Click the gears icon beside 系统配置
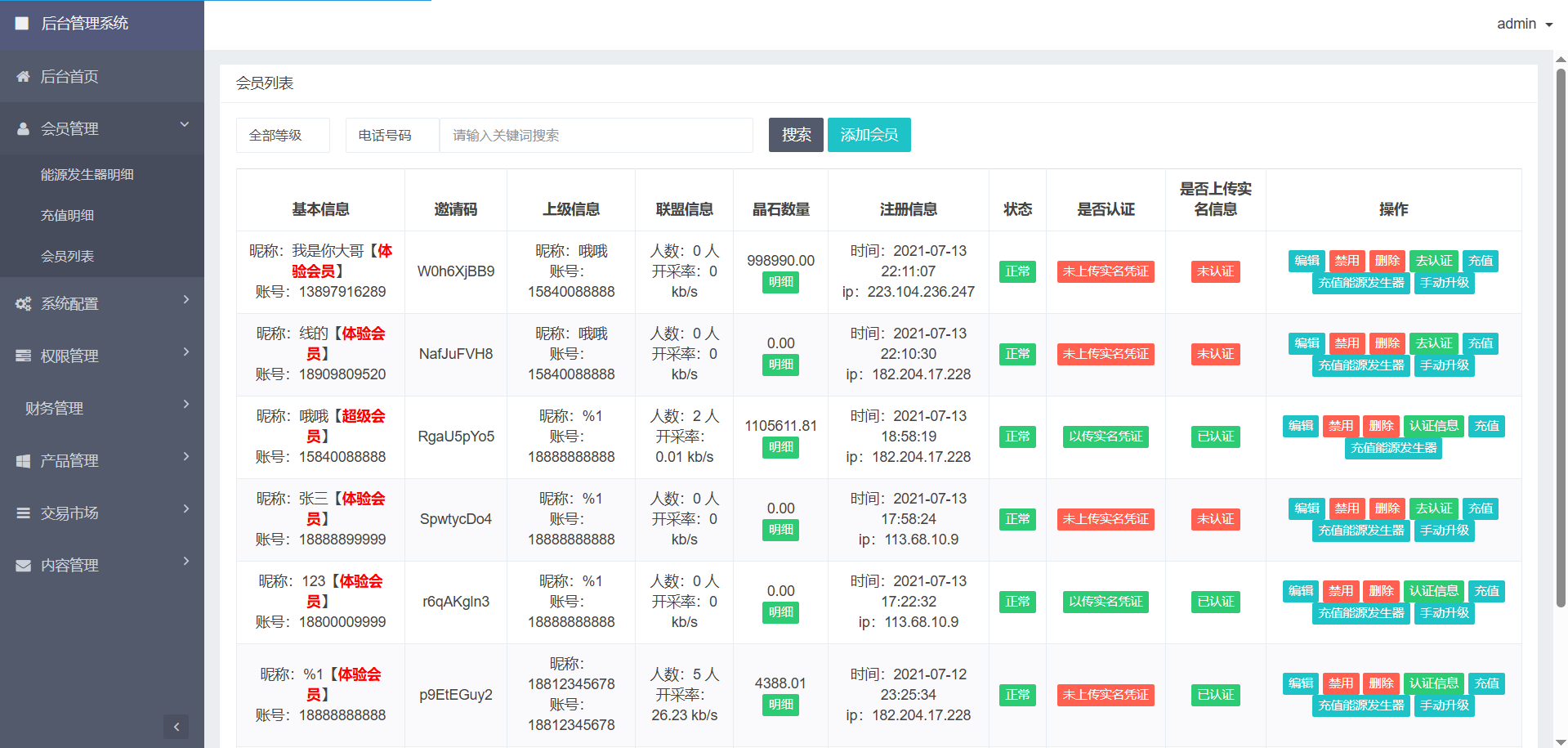1568x748 pixels. pos(23,304)
